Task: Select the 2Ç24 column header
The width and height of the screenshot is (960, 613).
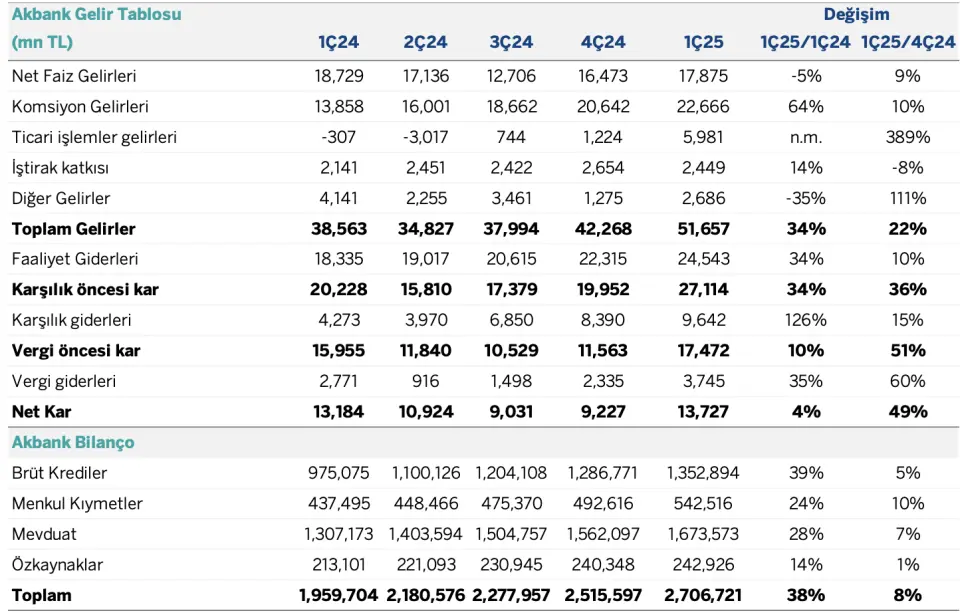Action: [x=425, y=42]
